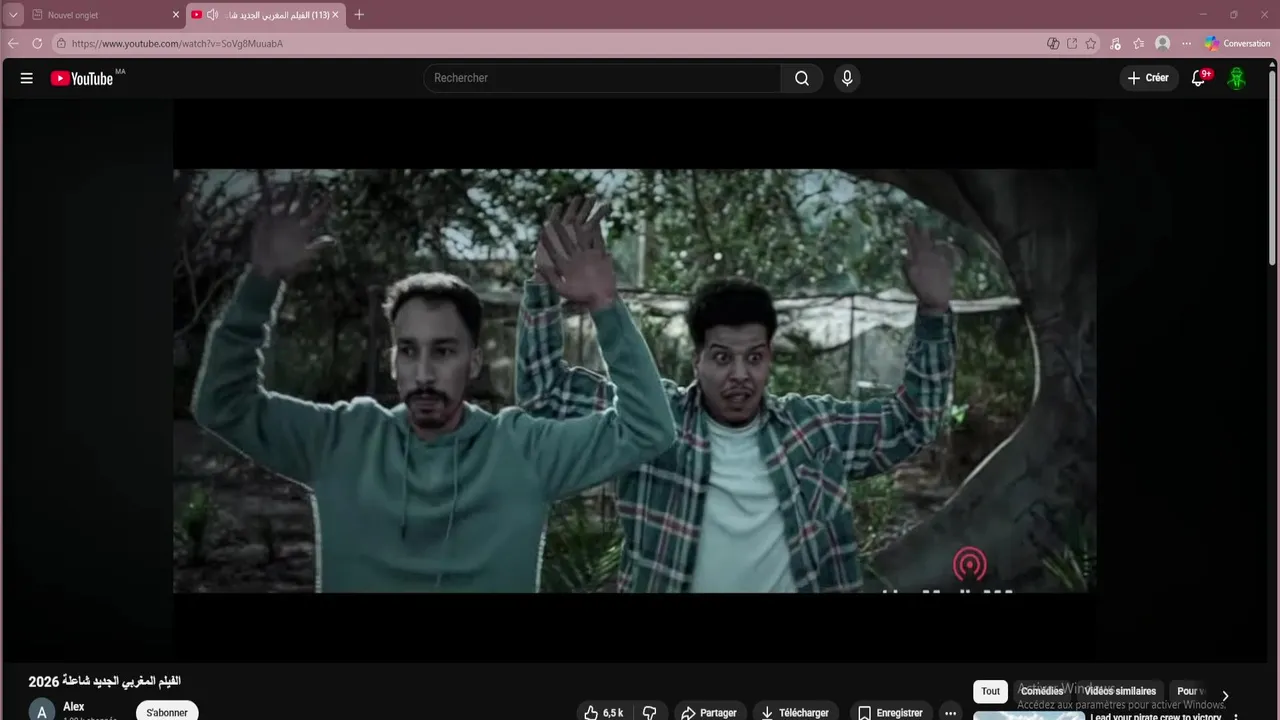Expand the tab actions dropdown arrow
1280x720 pixels.
pos(13,15)
